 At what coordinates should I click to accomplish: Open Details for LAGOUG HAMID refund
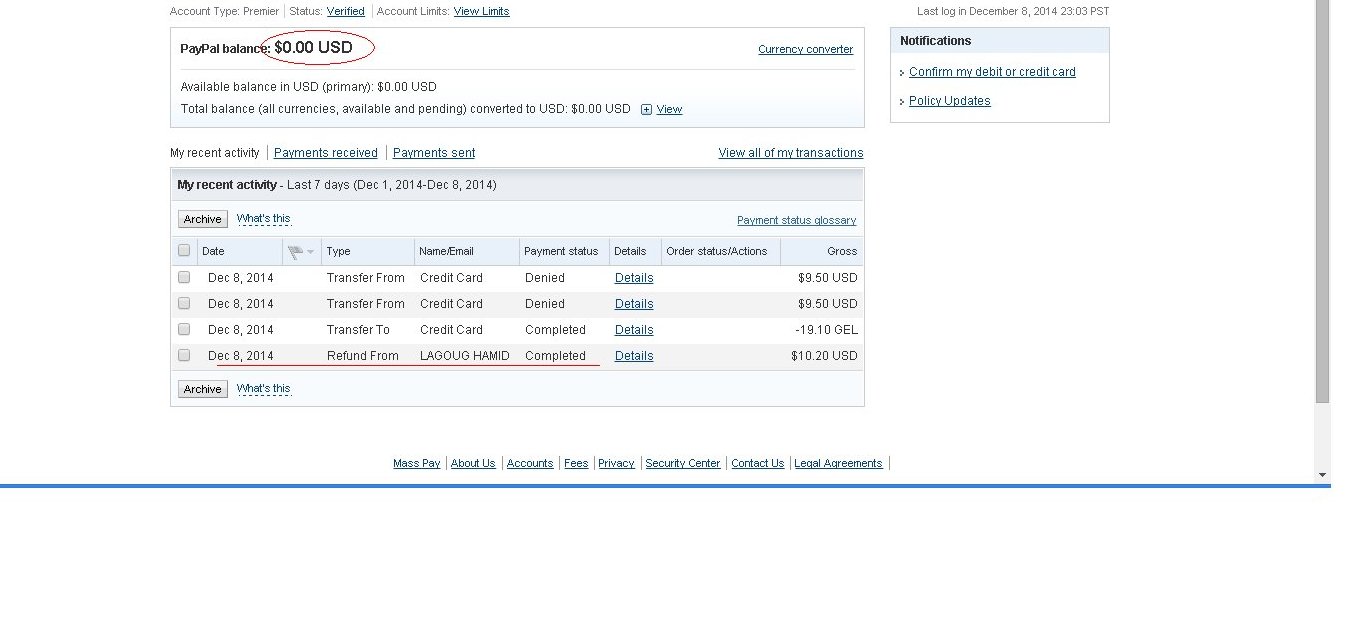634,356
